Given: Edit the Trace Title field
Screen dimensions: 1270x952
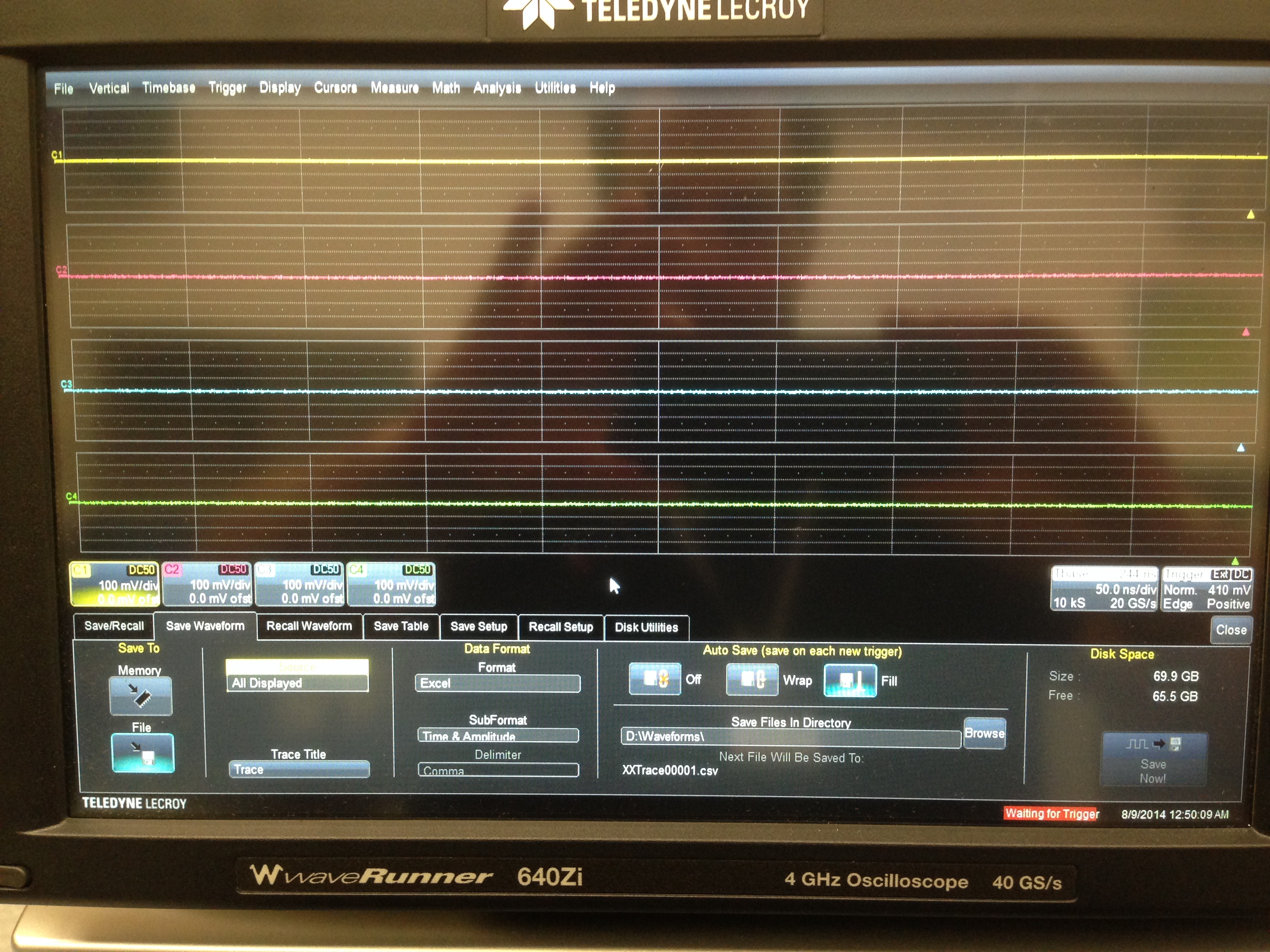Looking at the screenshot, I should pyautogui.click(x=299, y=770).
